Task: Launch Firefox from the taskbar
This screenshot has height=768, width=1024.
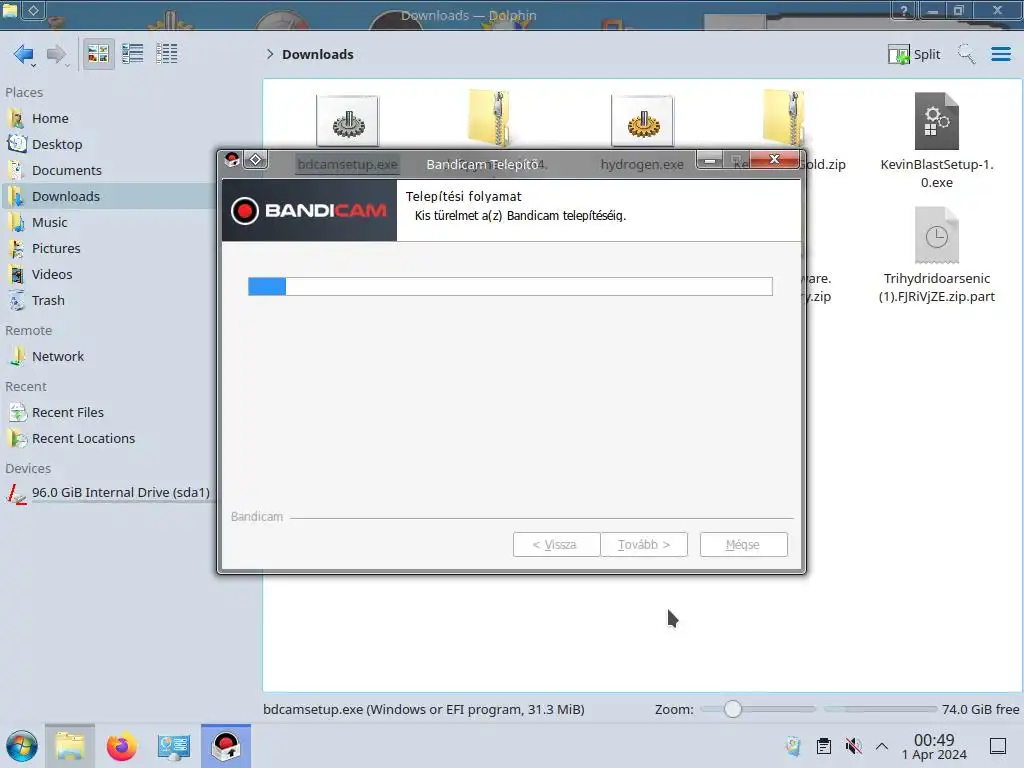Action: [121, 746]
